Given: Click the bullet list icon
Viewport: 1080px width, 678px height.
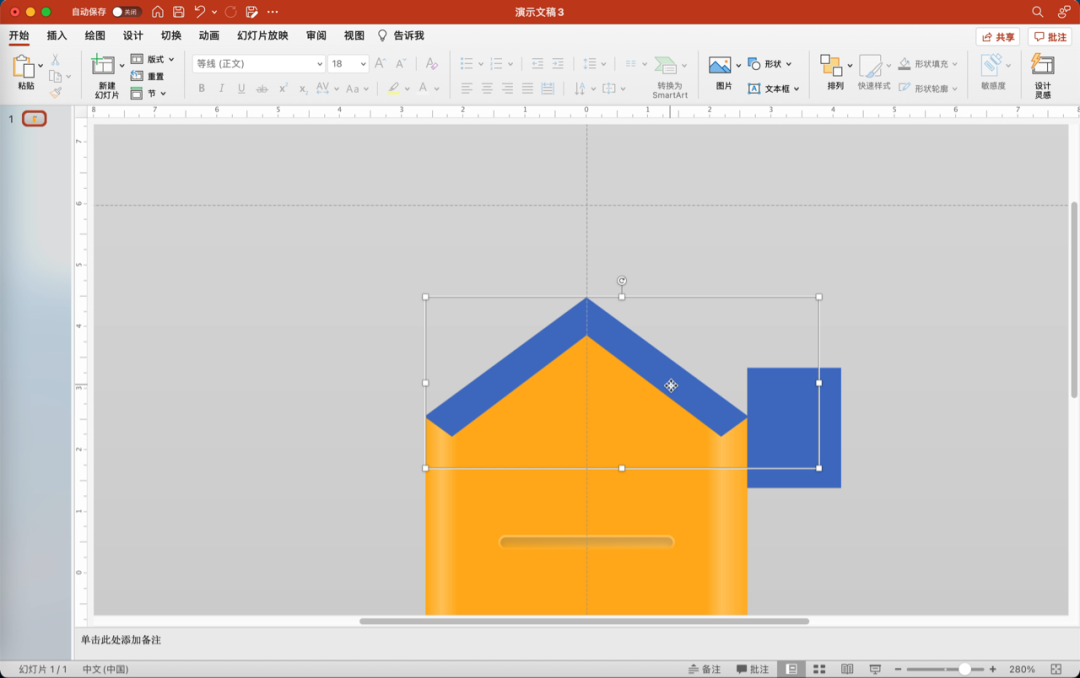Looking at the screenshot, I should pos(466,63).
